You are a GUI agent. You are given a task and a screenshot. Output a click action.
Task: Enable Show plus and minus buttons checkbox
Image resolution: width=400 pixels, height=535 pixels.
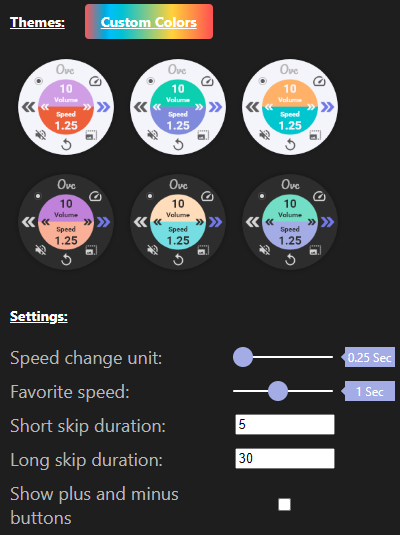point(284,504)
